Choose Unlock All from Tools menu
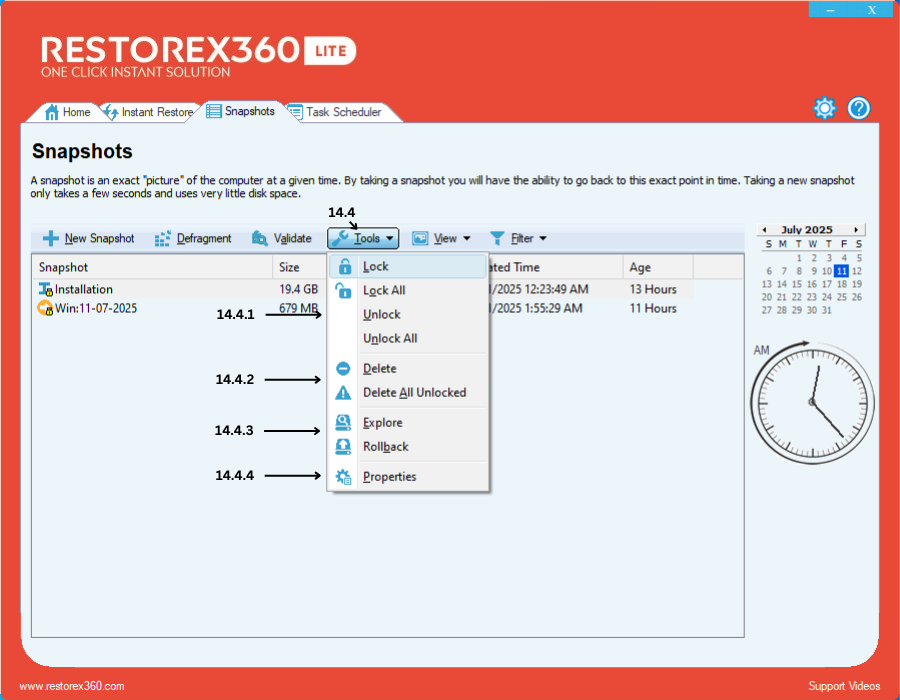Image resolution: width=900 pixels, height=700 pixels. pyautogui.click(x=390, y=339)
